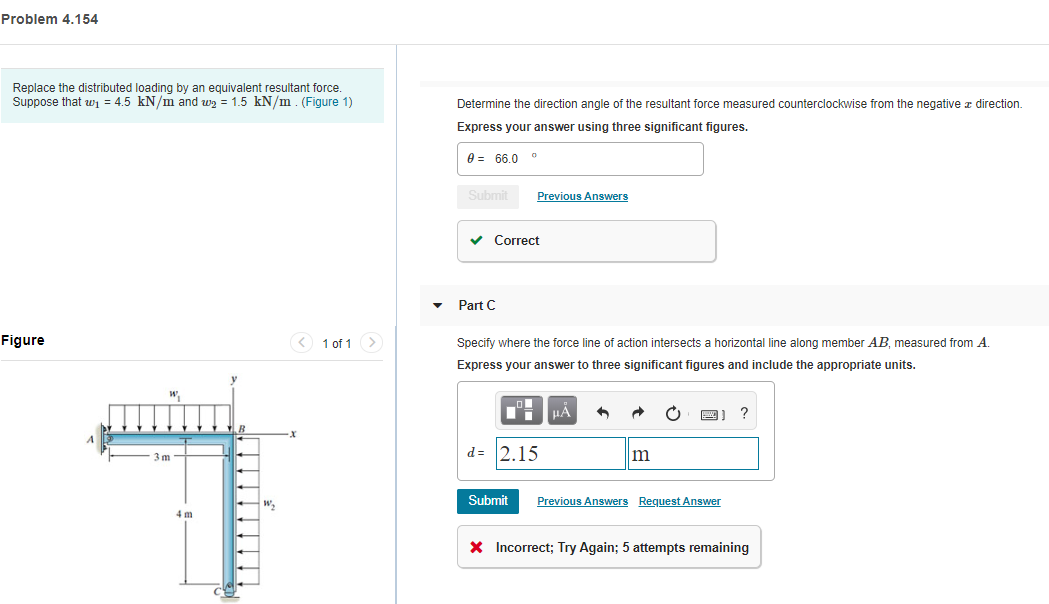1049x604 pixels.
Task: Submit the Part C answer
Action: click(x=488, y=500)
